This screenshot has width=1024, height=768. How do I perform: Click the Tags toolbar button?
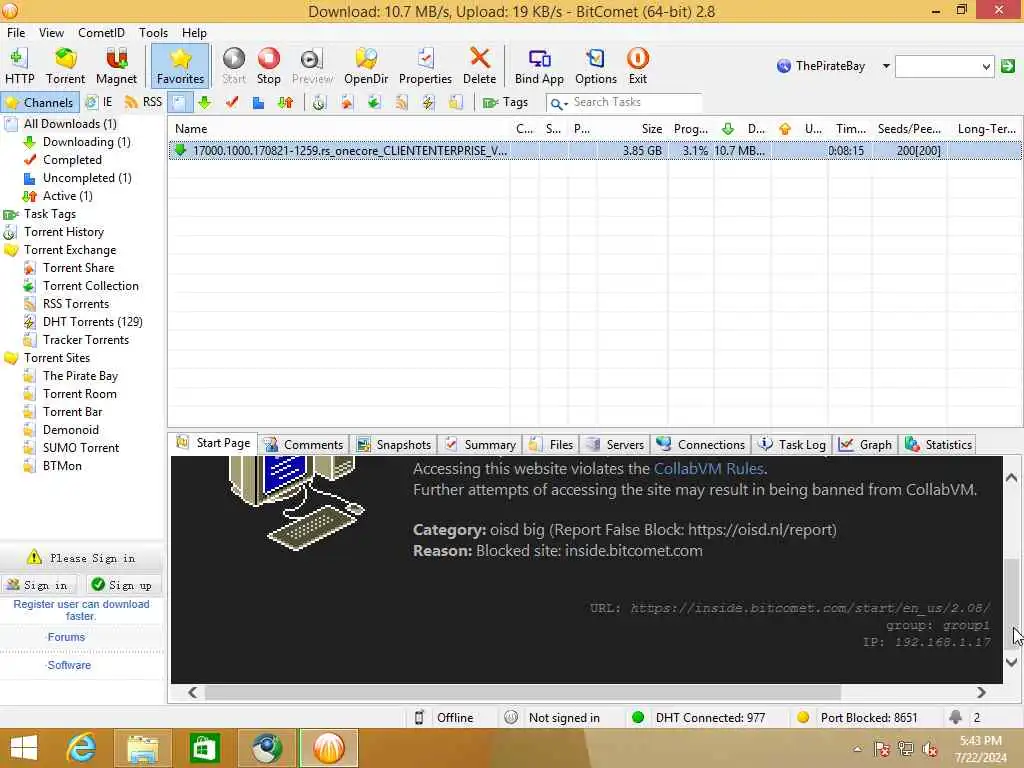[505, 102]
